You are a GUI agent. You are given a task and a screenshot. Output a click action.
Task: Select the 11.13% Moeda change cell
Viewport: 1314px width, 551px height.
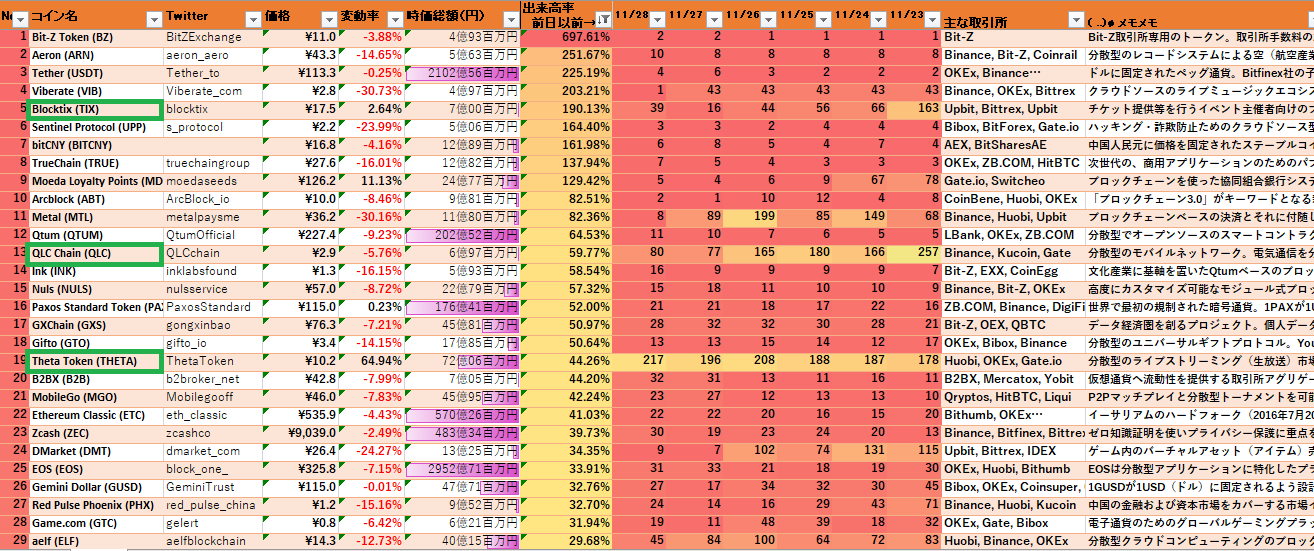372,181
